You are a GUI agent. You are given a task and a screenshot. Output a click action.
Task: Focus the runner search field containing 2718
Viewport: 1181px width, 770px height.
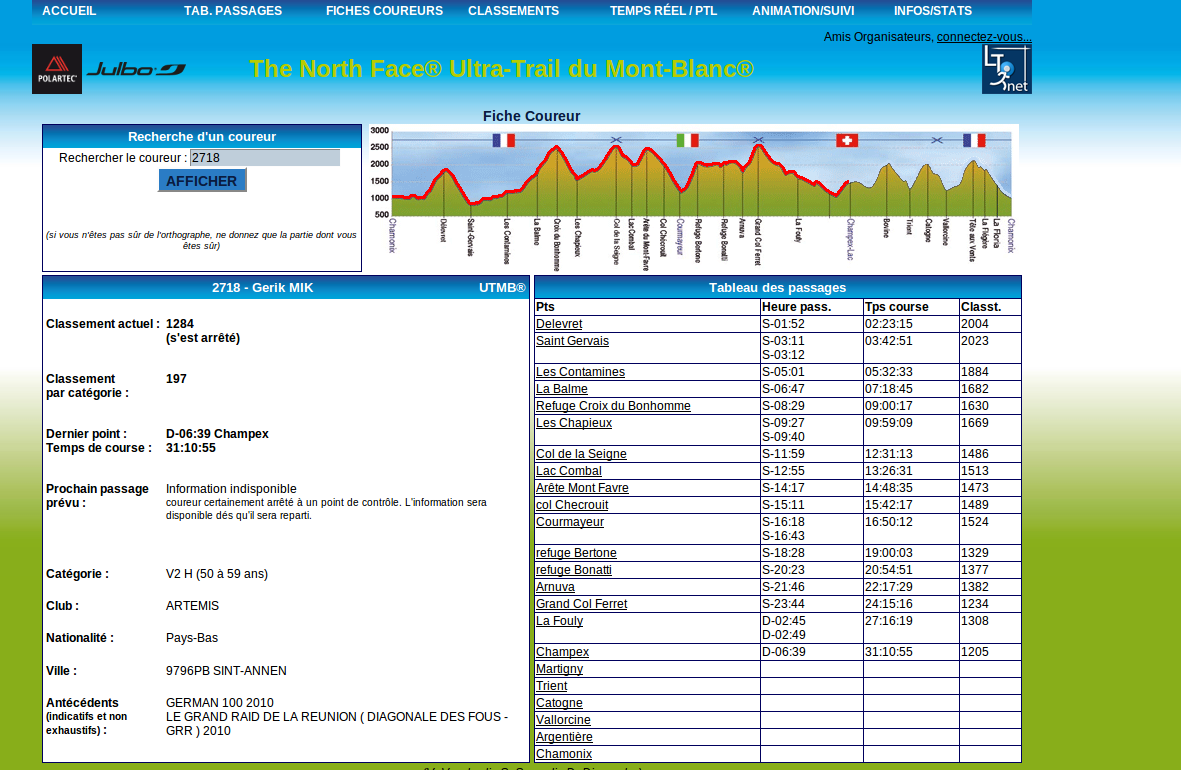(264, 157)
